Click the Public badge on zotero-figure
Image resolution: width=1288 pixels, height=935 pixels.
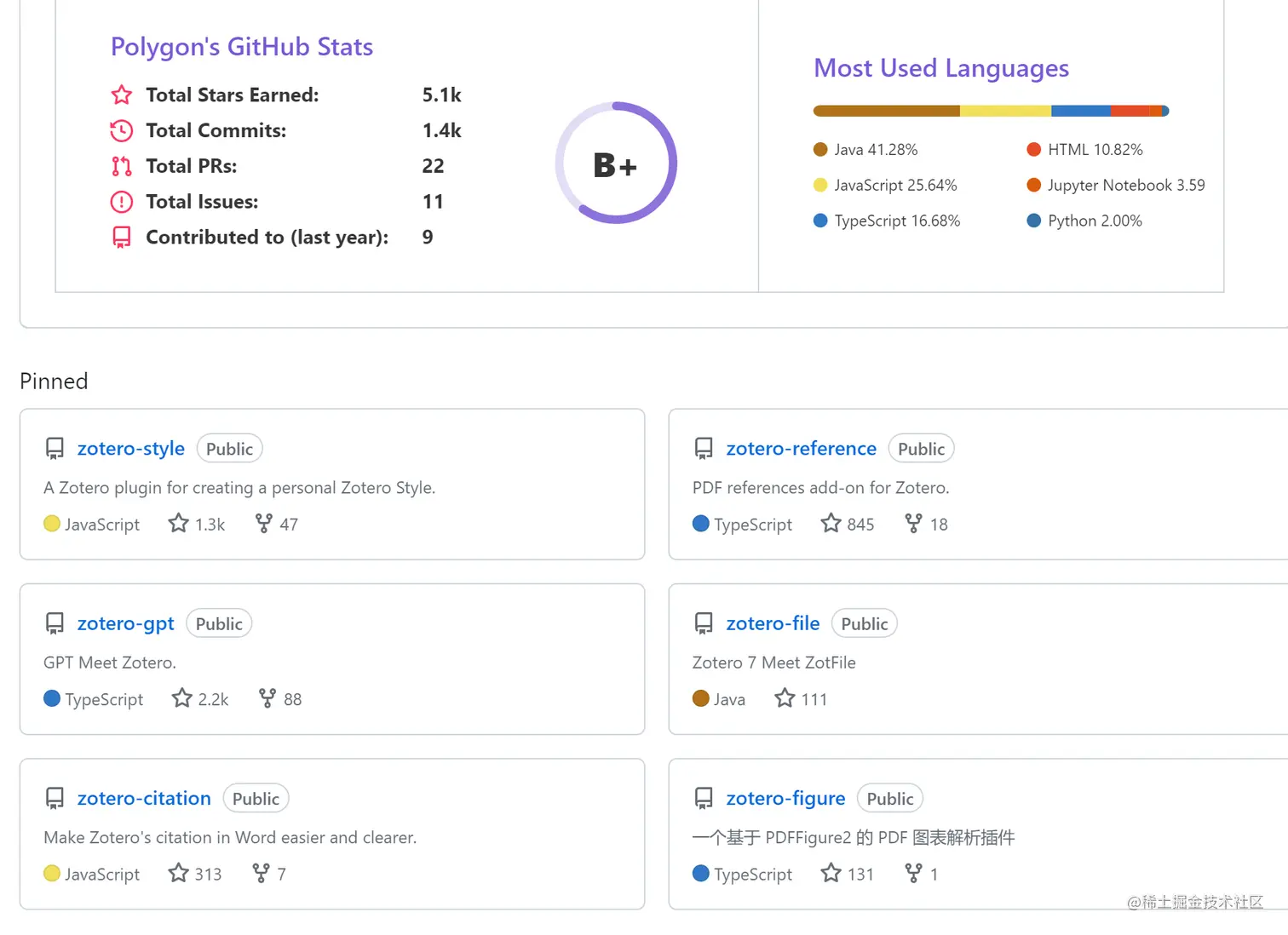[890, 799]
